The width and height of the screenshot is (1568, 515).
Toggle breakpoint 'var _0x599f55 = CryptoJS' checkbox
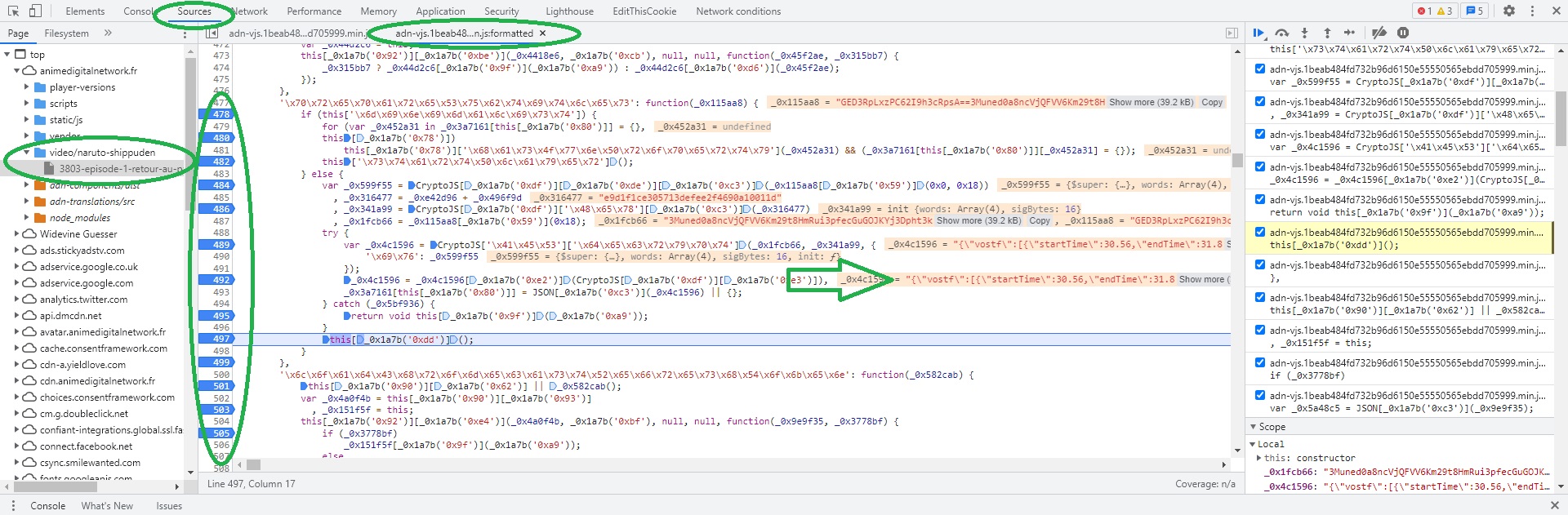tap(1260, 69)
